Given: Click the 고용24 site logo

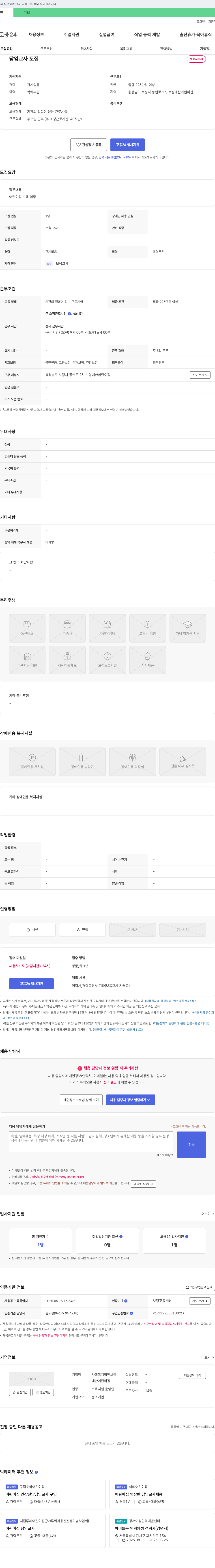Looking at the screenshot, I should (9, 35).
